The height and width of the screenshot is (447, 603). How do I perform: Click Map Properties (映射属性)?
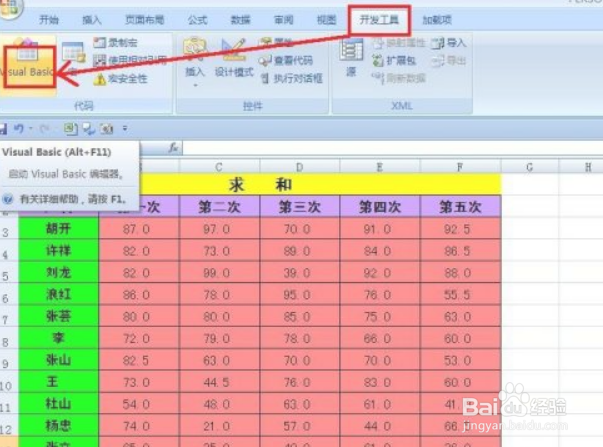coord(399,43)
